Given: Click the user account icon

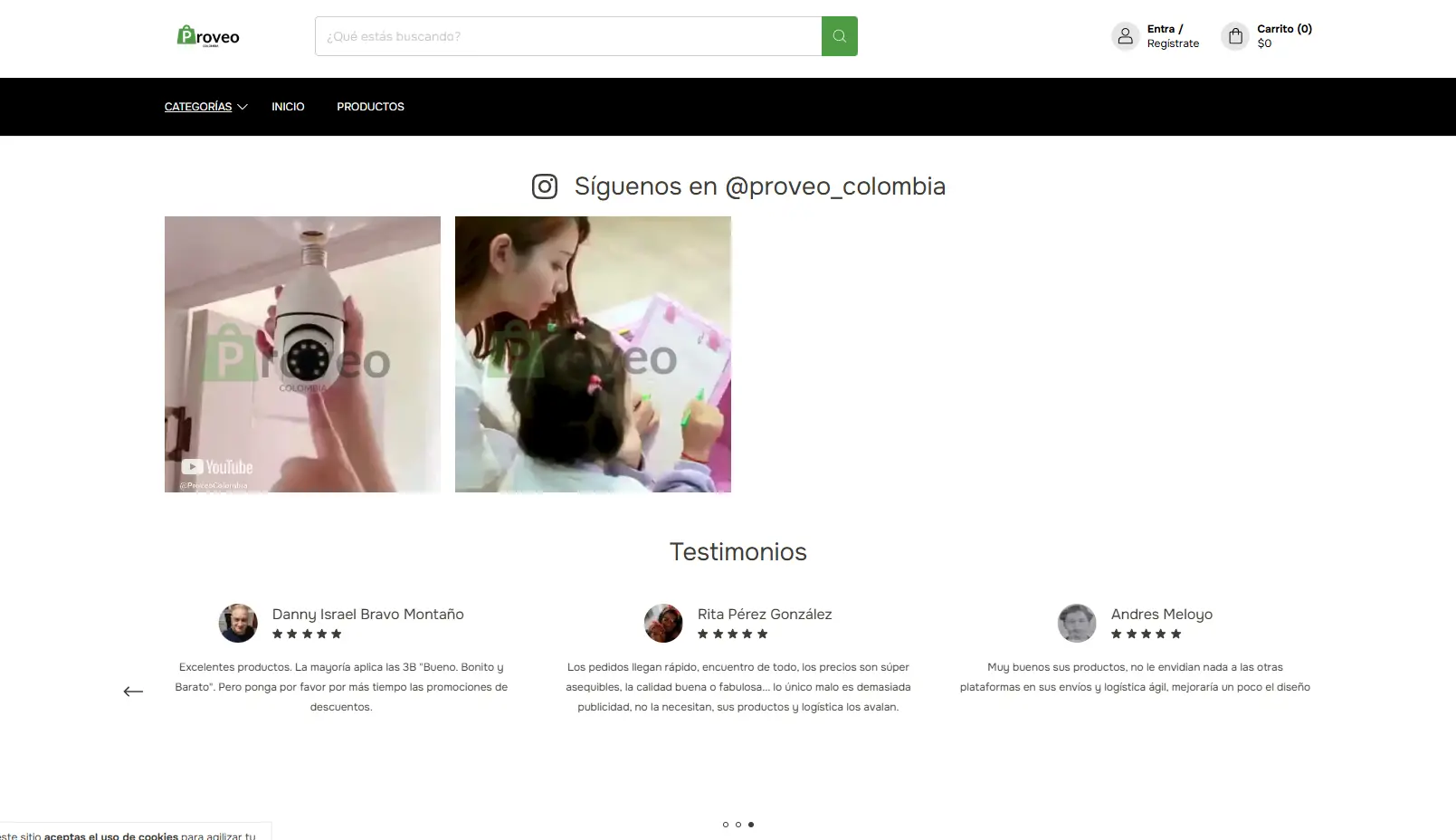Looking at the screenshot, I should [x=1125, y=36].
